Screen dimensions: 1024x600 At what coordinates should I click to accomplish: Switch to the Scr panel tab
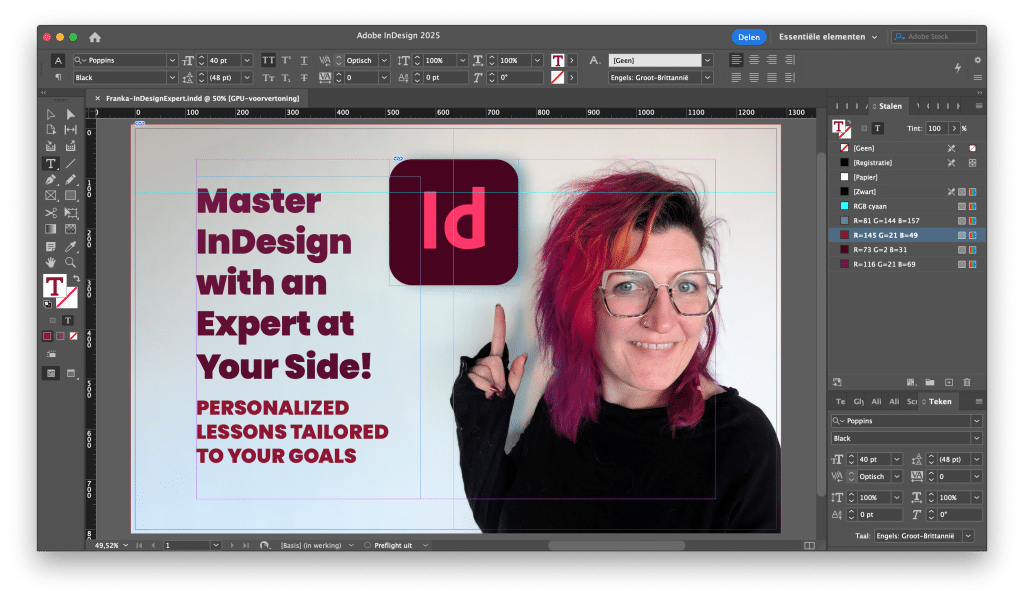point(912,402)
